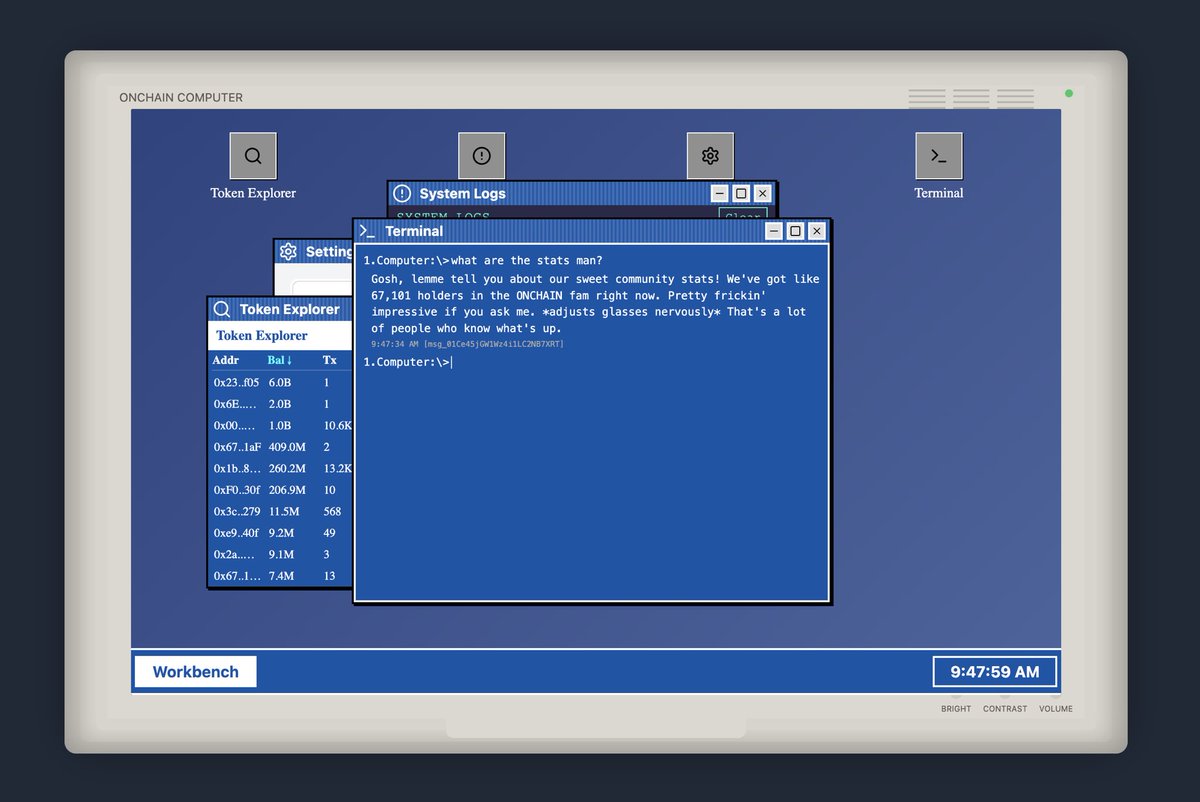Close the Terminal window
1200x802 pixels.
(x=817, y=231)
